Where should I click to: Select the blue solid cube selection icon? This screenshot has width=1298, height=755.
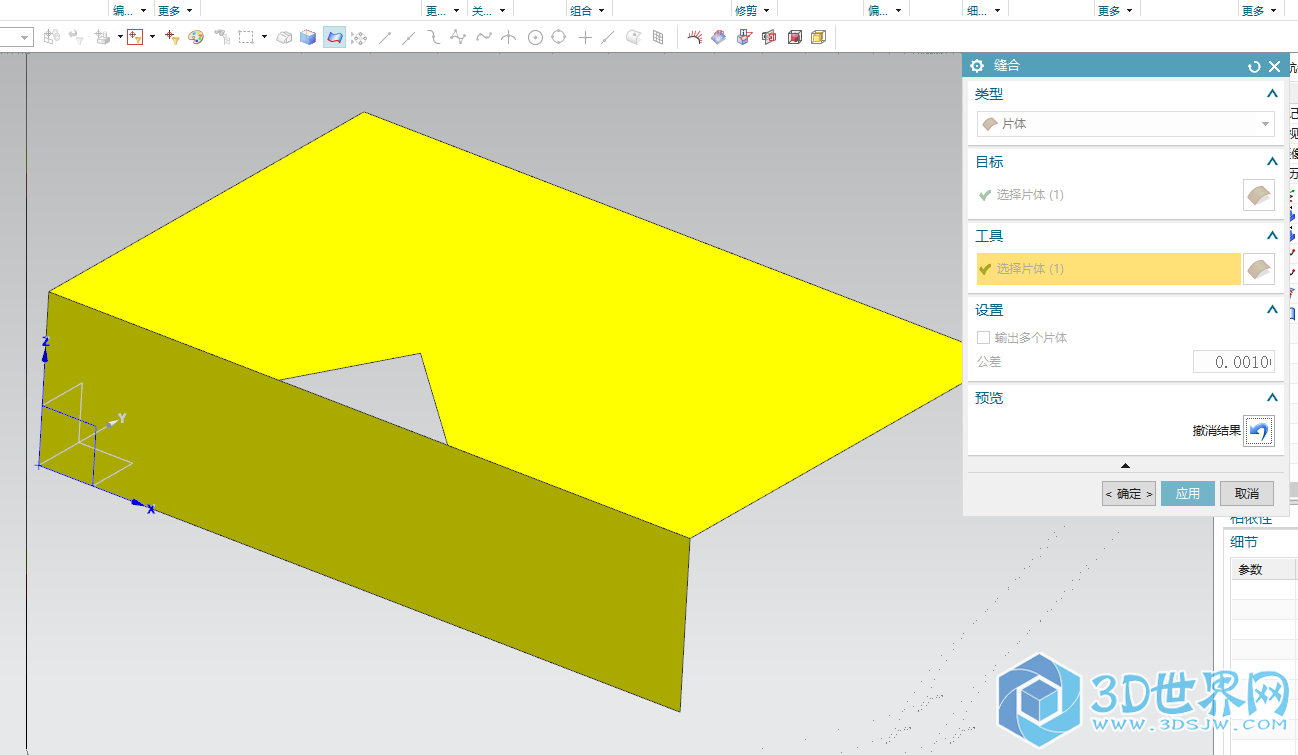pyautogui.click(x=308, y=37)
